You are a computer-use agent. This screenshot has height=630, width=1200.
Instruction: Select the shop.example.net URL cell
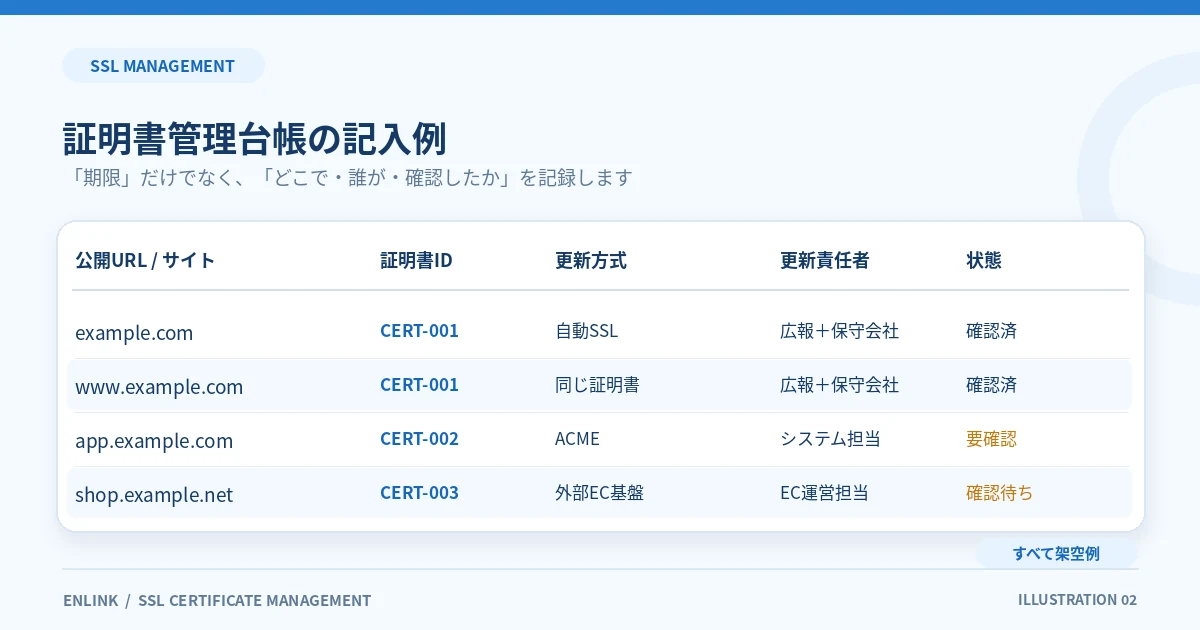click(x=154, y=495)
